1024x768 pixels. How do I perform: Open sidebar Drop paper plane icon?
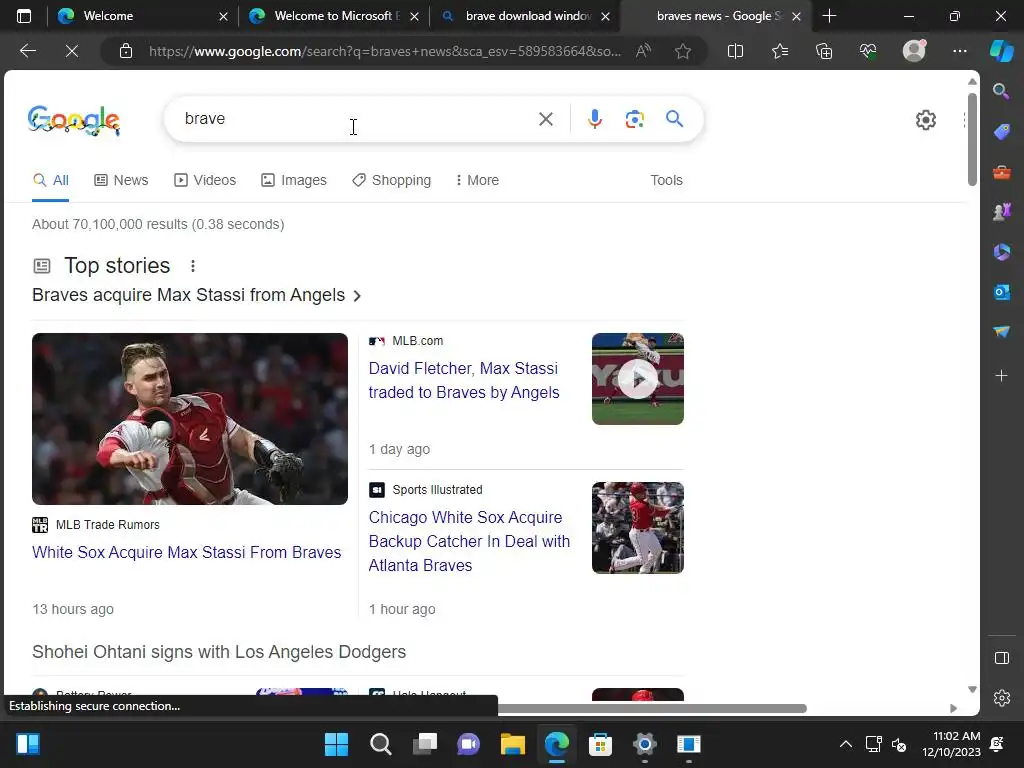(1001, 332)
